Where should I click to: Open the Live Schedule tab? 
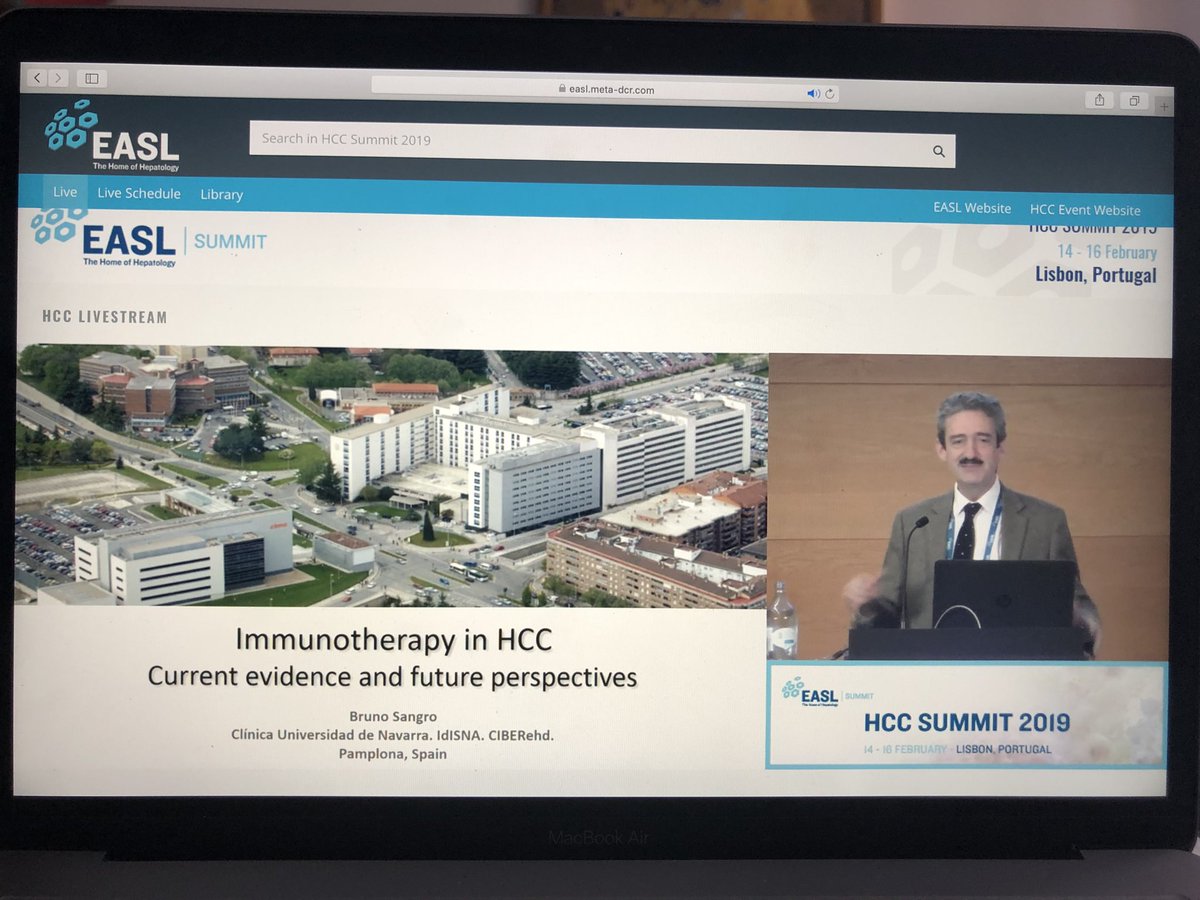[x=139, y=193]
